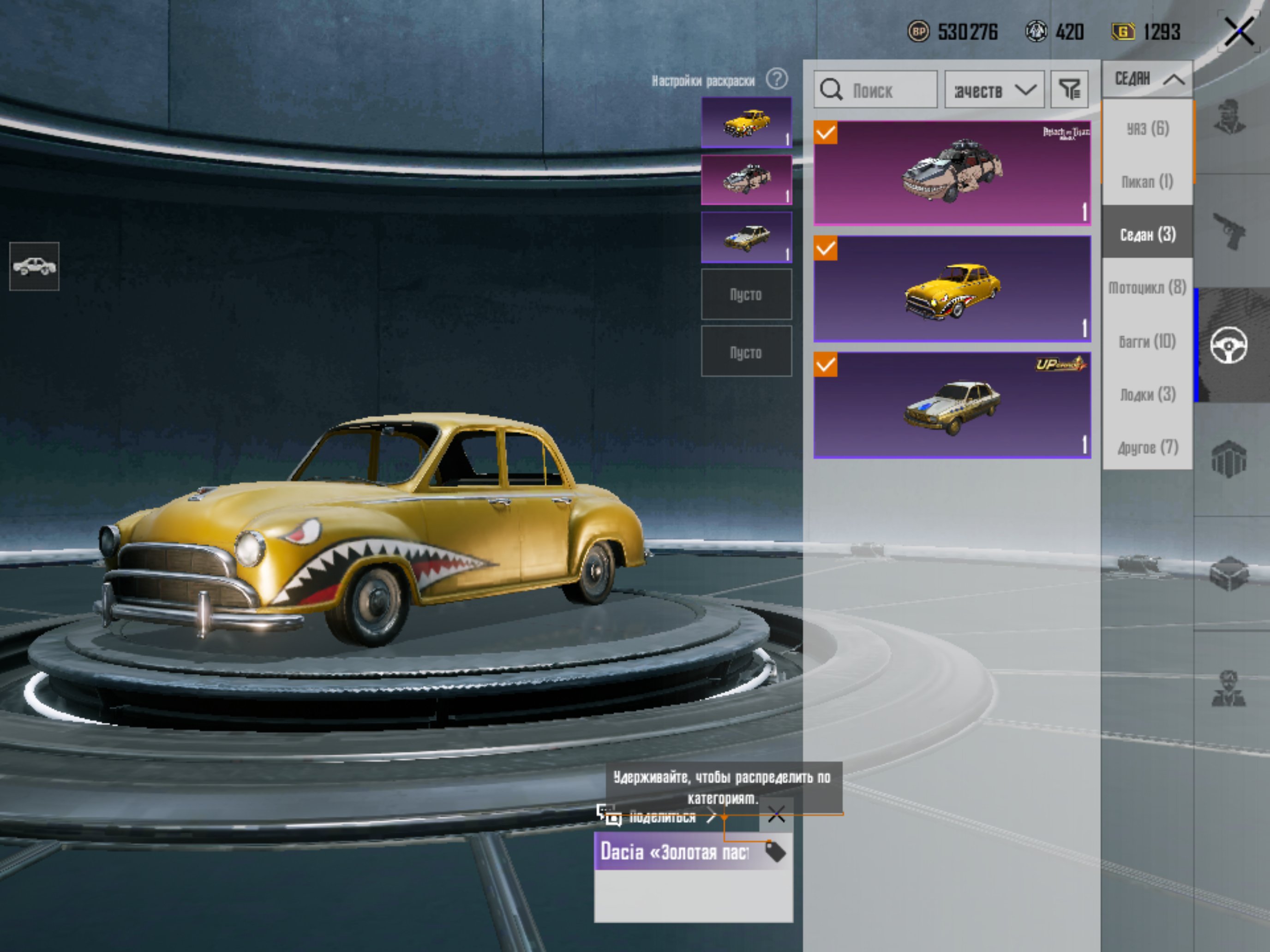Close the garage screen with X
The width and height of the screenshot is (1270, 952).
point(1239,31)
